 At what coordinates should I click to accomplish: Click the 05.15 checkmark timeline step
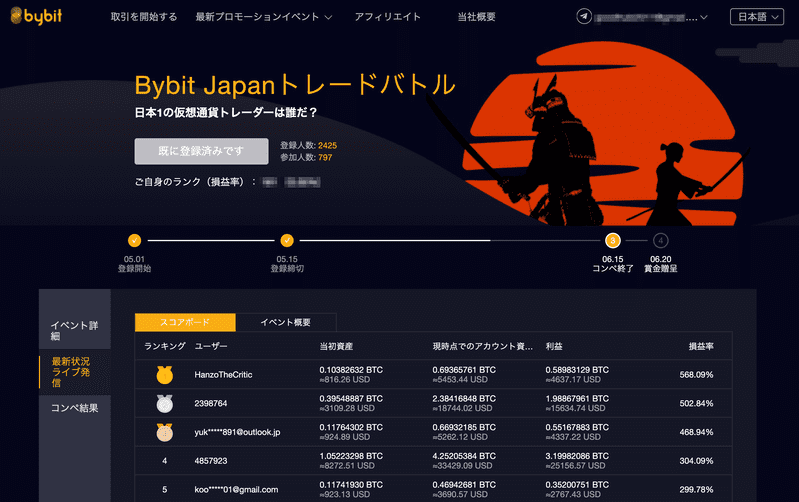(287, 240)
